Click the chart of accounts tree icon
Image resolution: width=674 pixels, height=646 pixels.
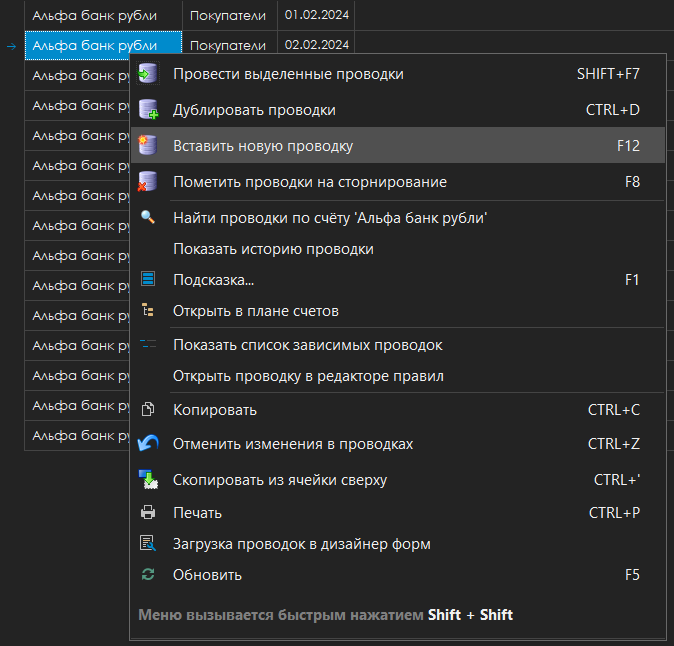148,310
